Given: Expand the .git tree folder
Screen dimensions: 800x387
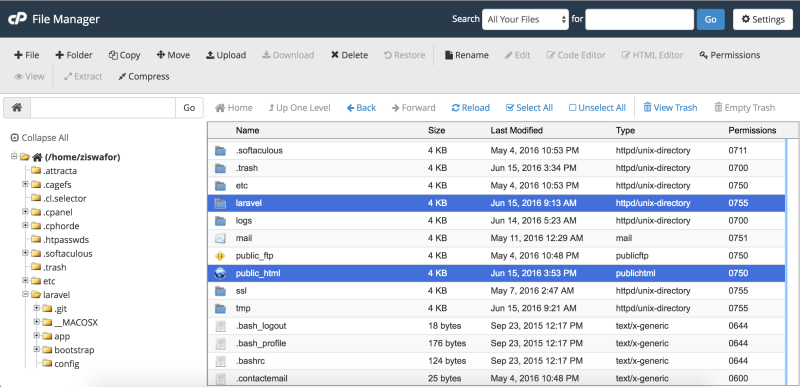Looking at the screenshot, I should click(x=37, y=308).
